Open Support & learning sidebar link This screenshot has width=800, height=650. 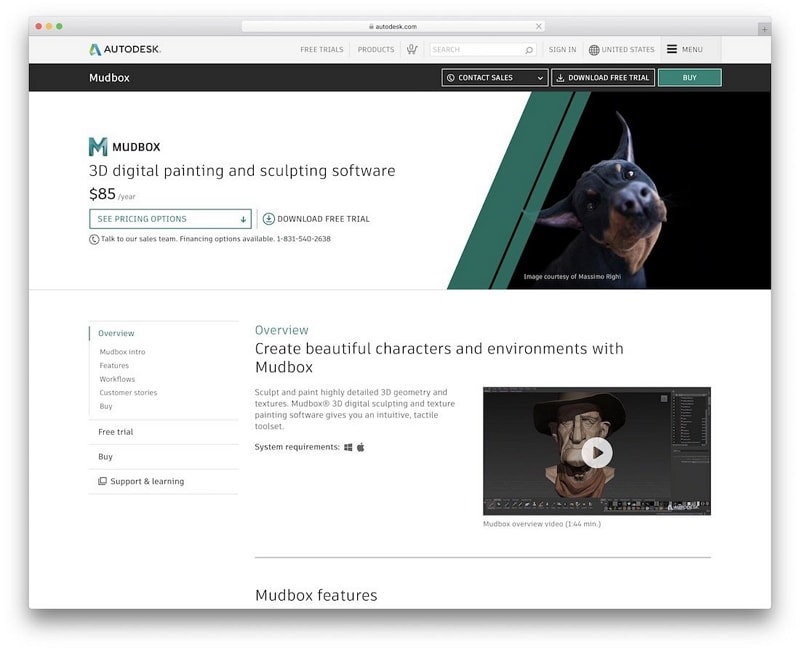[141, 481]
